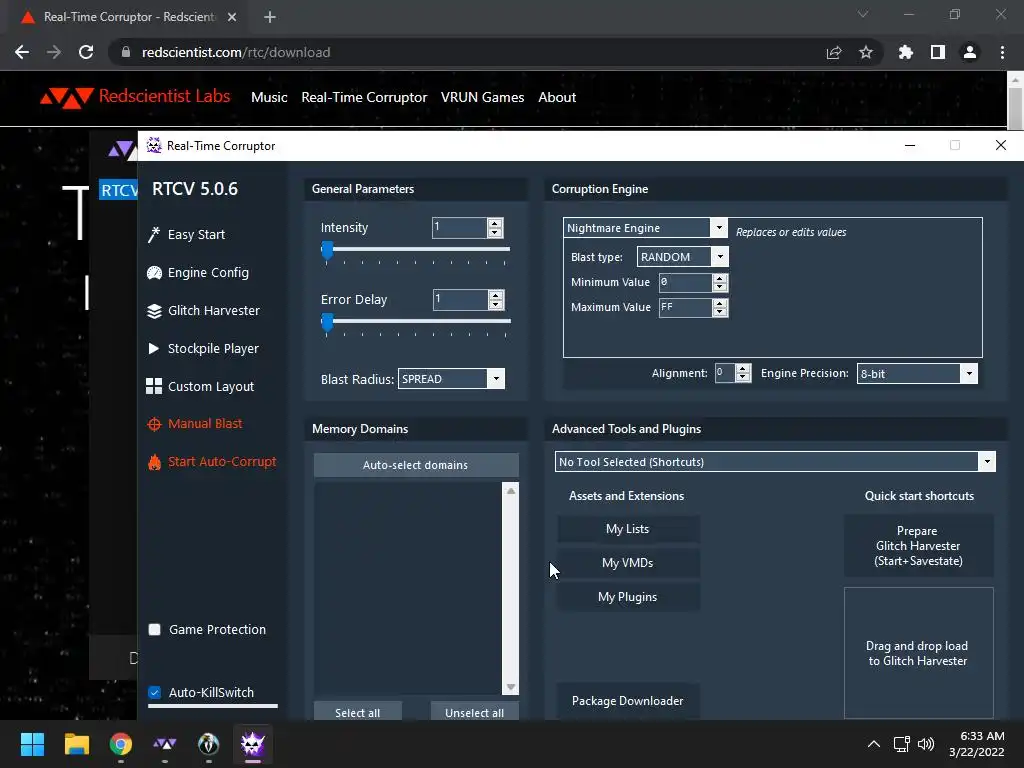The height and width of the screenshot is (768, 1024).
Task: Click the Drag and drop load box
Action: (918, 653)
